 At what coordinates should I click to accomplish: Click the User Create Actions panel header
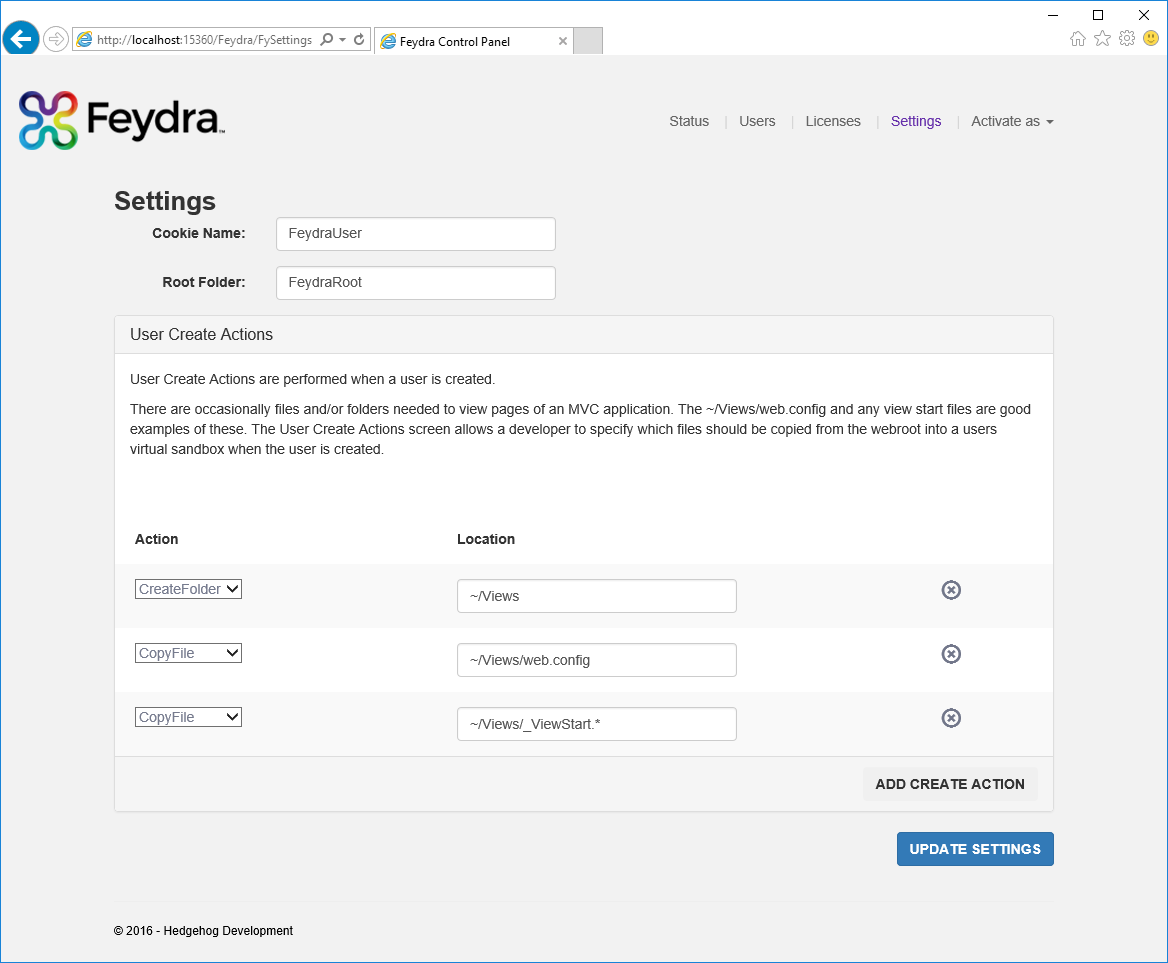(x=584, y=335)
